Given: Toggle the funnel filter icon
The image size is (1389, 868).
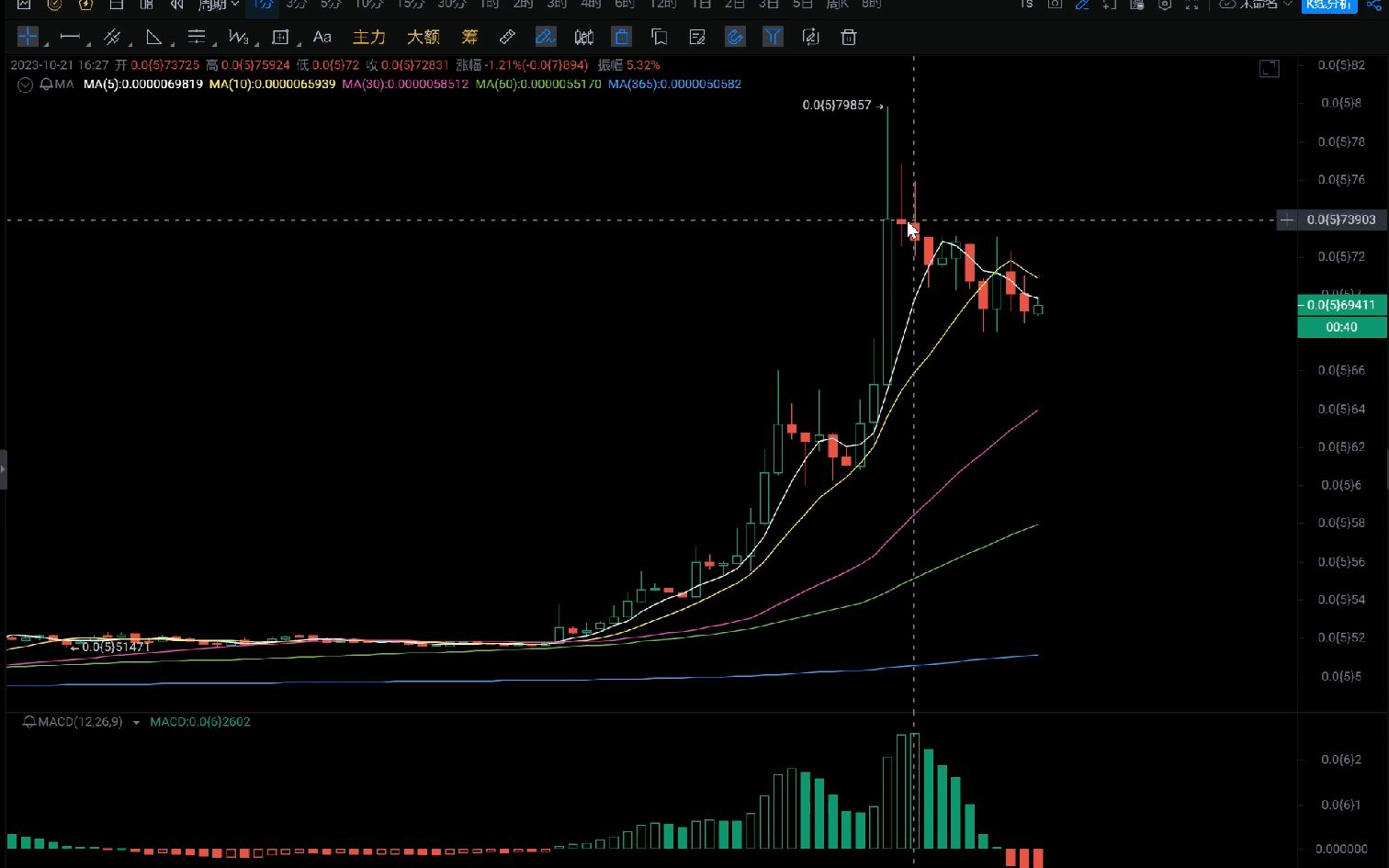Looking at the screenshot, I should pyautogui.click(x=773, y=37).
